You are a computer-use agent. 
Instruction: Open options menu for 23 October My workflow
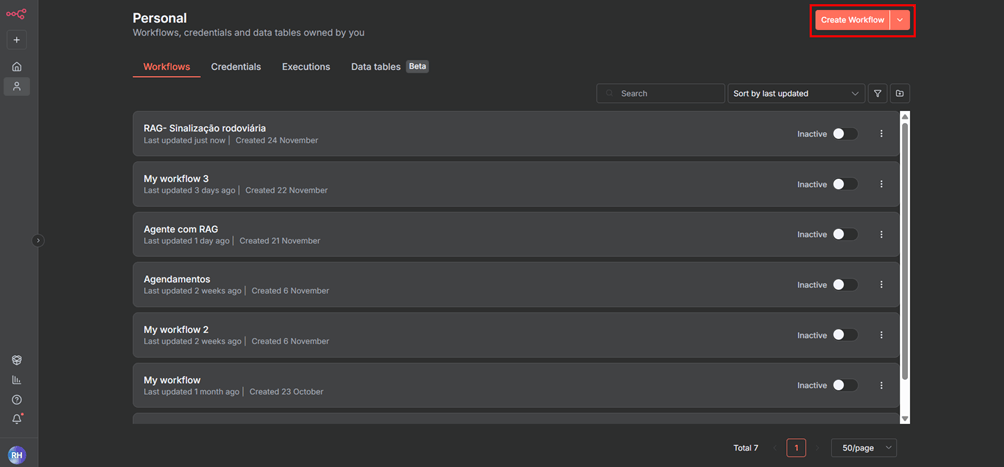(x=881, y=385)
